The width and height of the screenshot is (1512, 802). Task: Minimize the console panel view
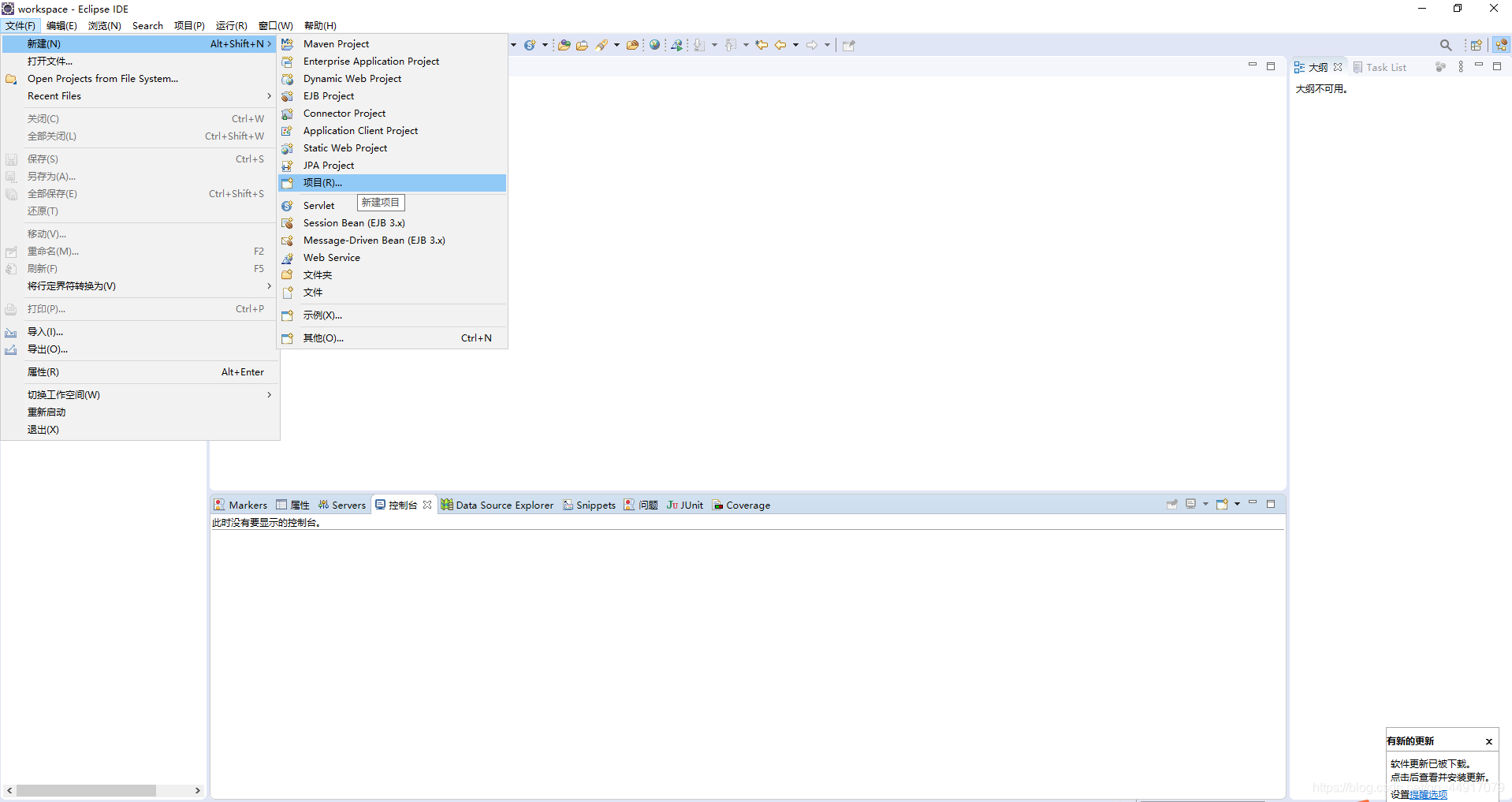pyautogui.click(x=1253, y=502)
